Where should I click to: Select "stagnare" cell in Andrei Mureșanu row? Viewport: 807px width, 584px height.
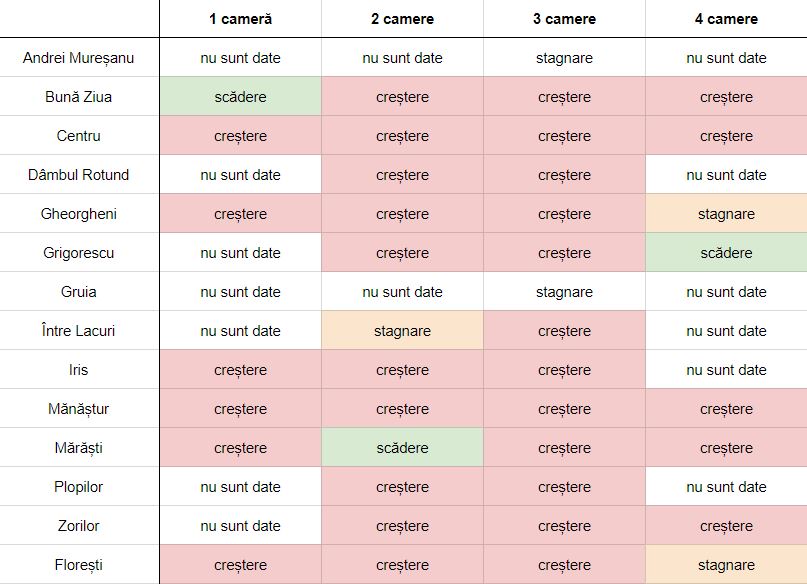(564, 58)
